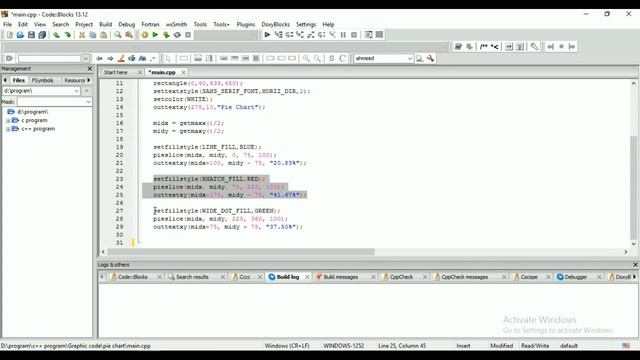Click the Paste clipboard icon
Screen dimensions: 640x360
(x=104, y=35)
